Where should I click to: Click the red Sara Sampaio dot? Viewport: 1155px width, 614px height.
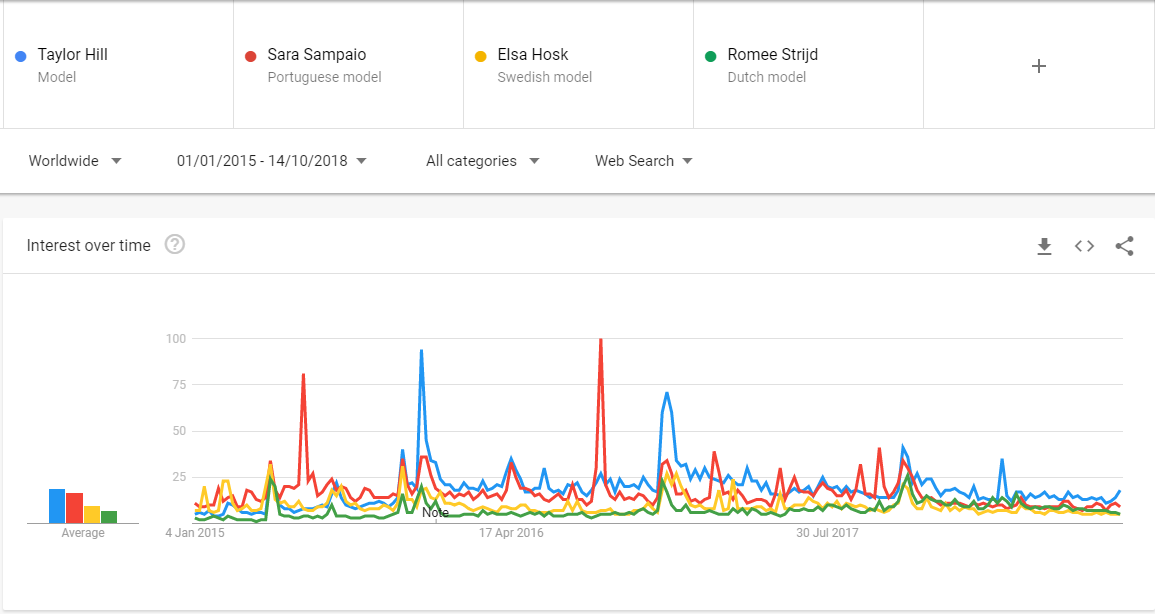tap(250, 56)
